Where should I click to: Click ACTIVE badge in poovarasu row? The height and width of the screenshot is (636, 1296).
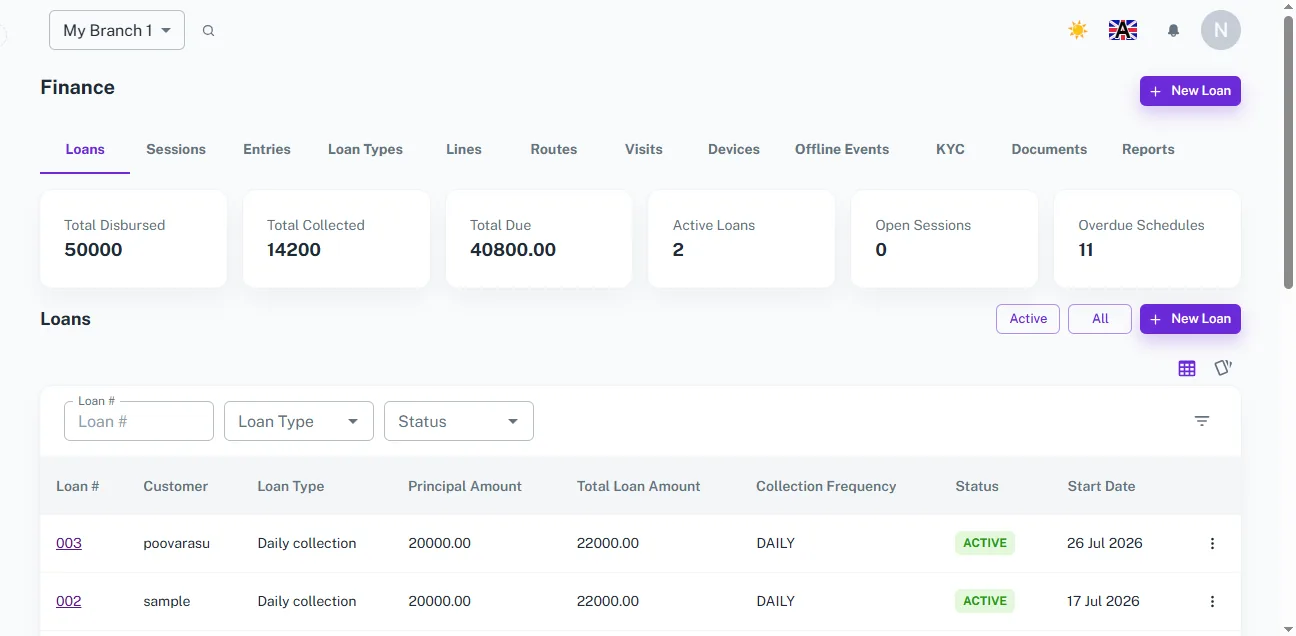(x=985, y=543)
